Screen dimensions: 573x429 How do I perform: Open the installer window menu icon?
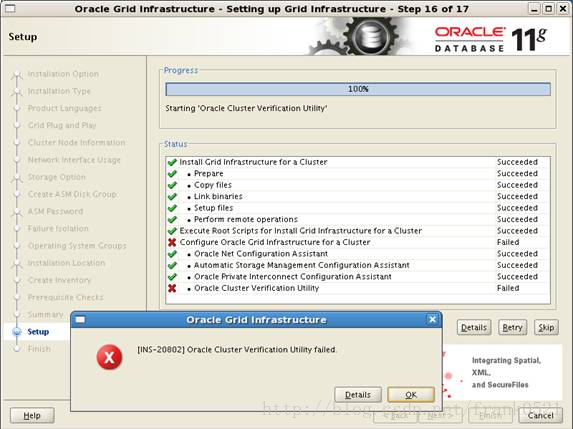(10, 8)
